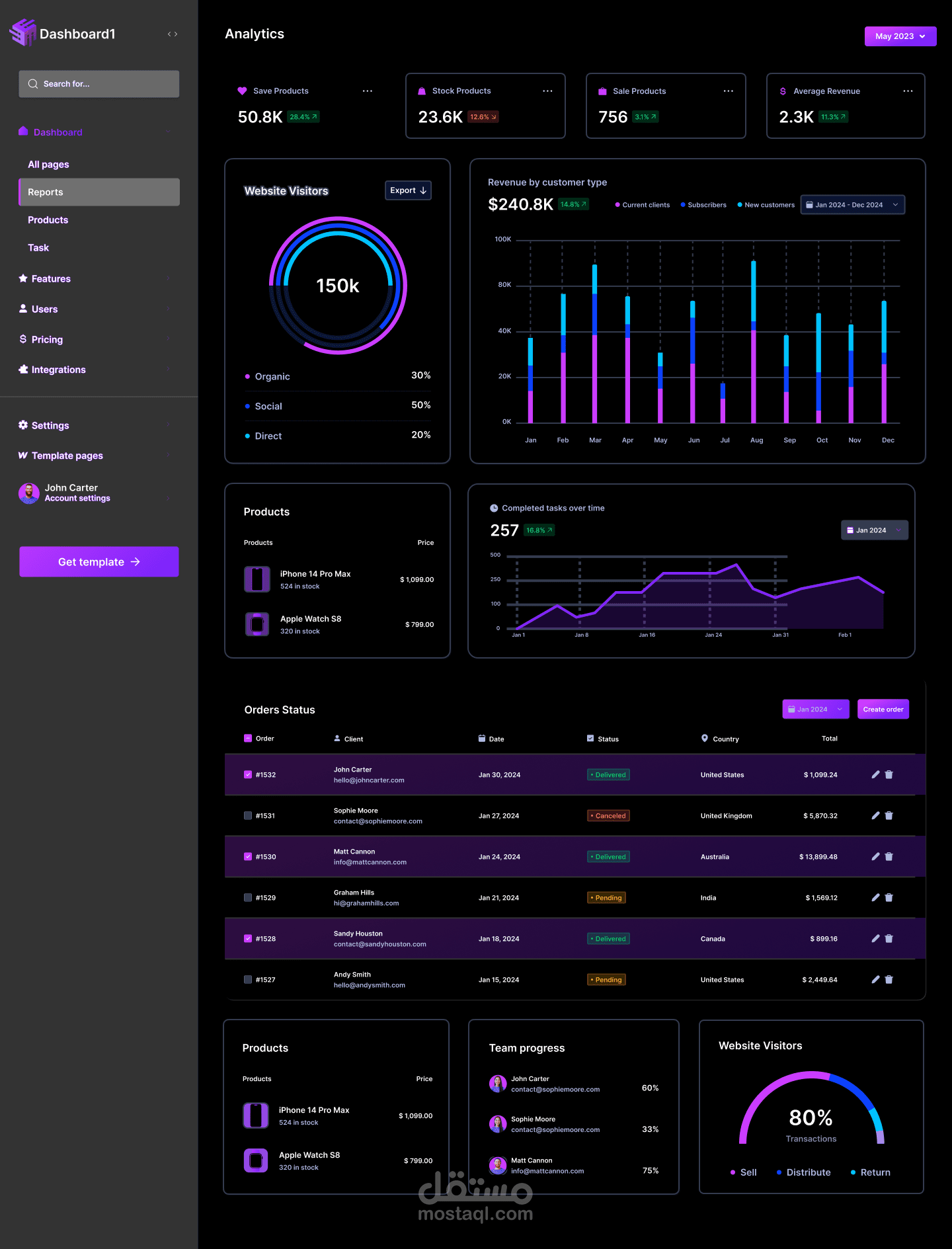Image resolution: width=952 pixels, height=1249 pixels.
Task: Open Account settings link
Action: pos(77,499)
